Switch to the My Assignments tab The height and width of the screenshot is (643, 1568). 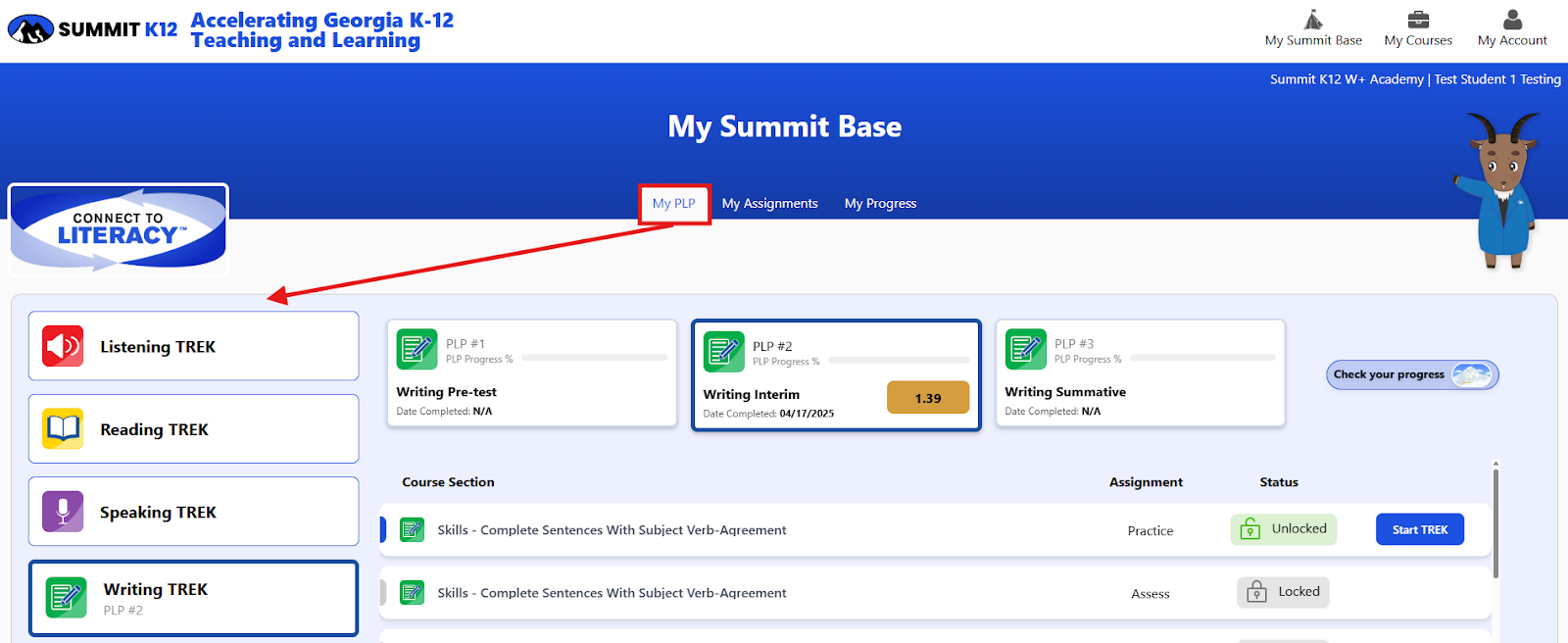[x=770, y=204]
